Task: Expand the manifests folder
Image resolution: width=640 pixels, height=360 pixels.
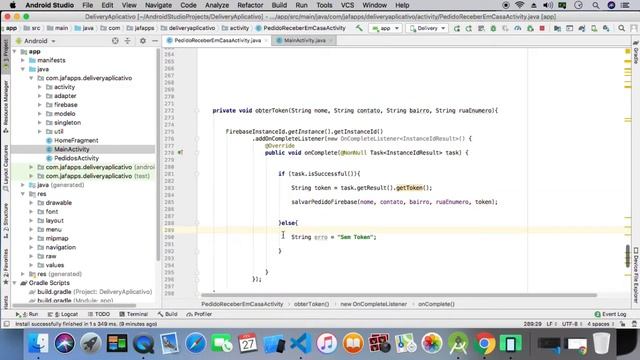Action: [x=23, y=60]
